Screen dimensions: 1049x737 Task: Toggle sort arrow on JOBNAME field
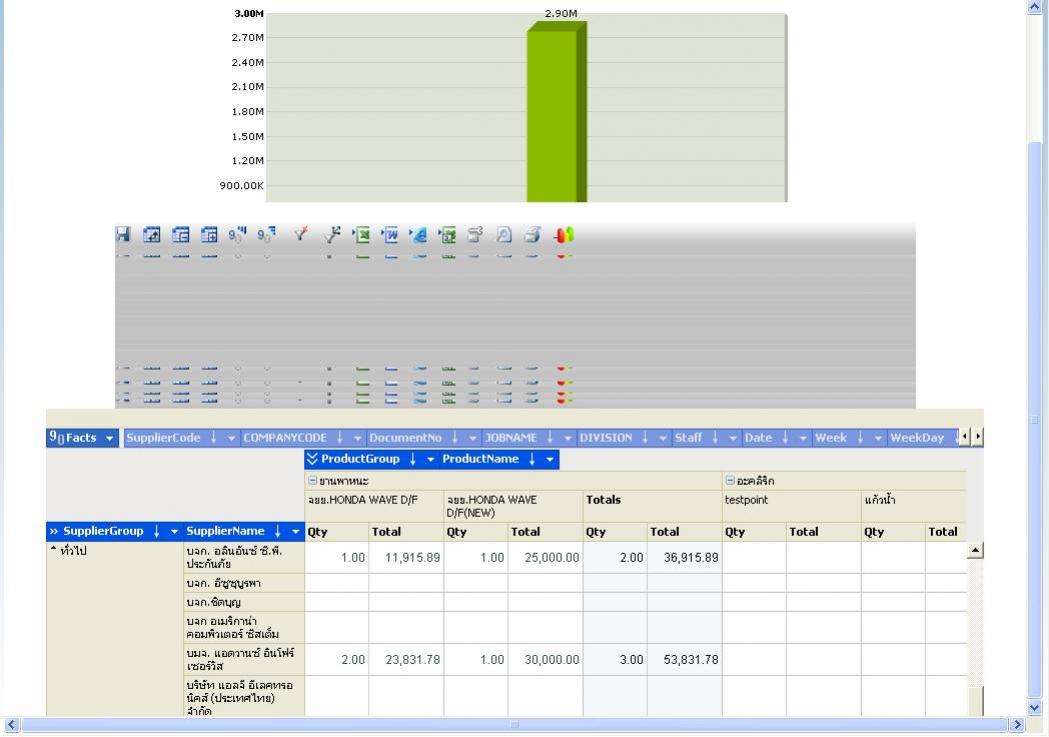[x=550, y=437]
